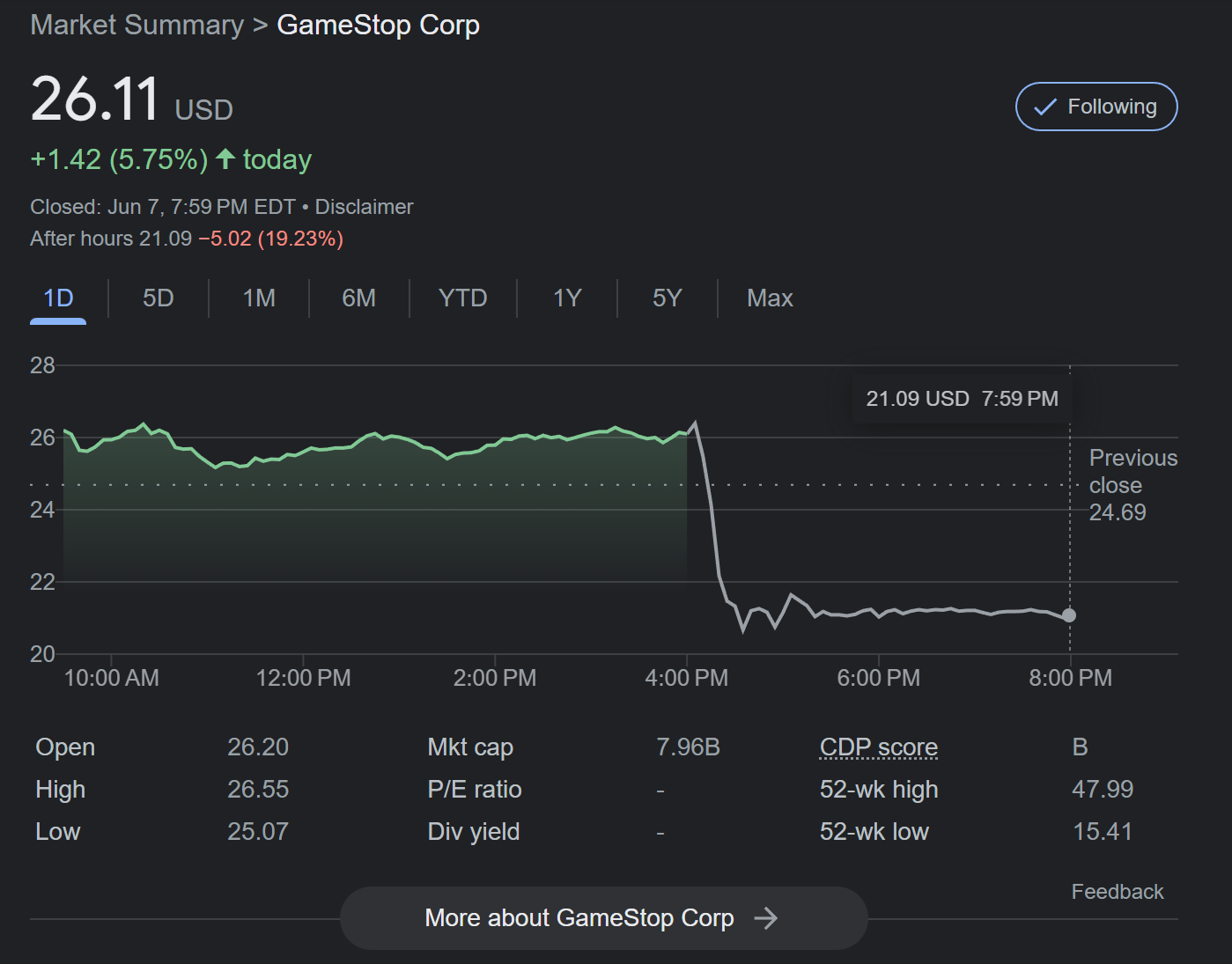Click the Low value 25.07

(x=258, y=832)
